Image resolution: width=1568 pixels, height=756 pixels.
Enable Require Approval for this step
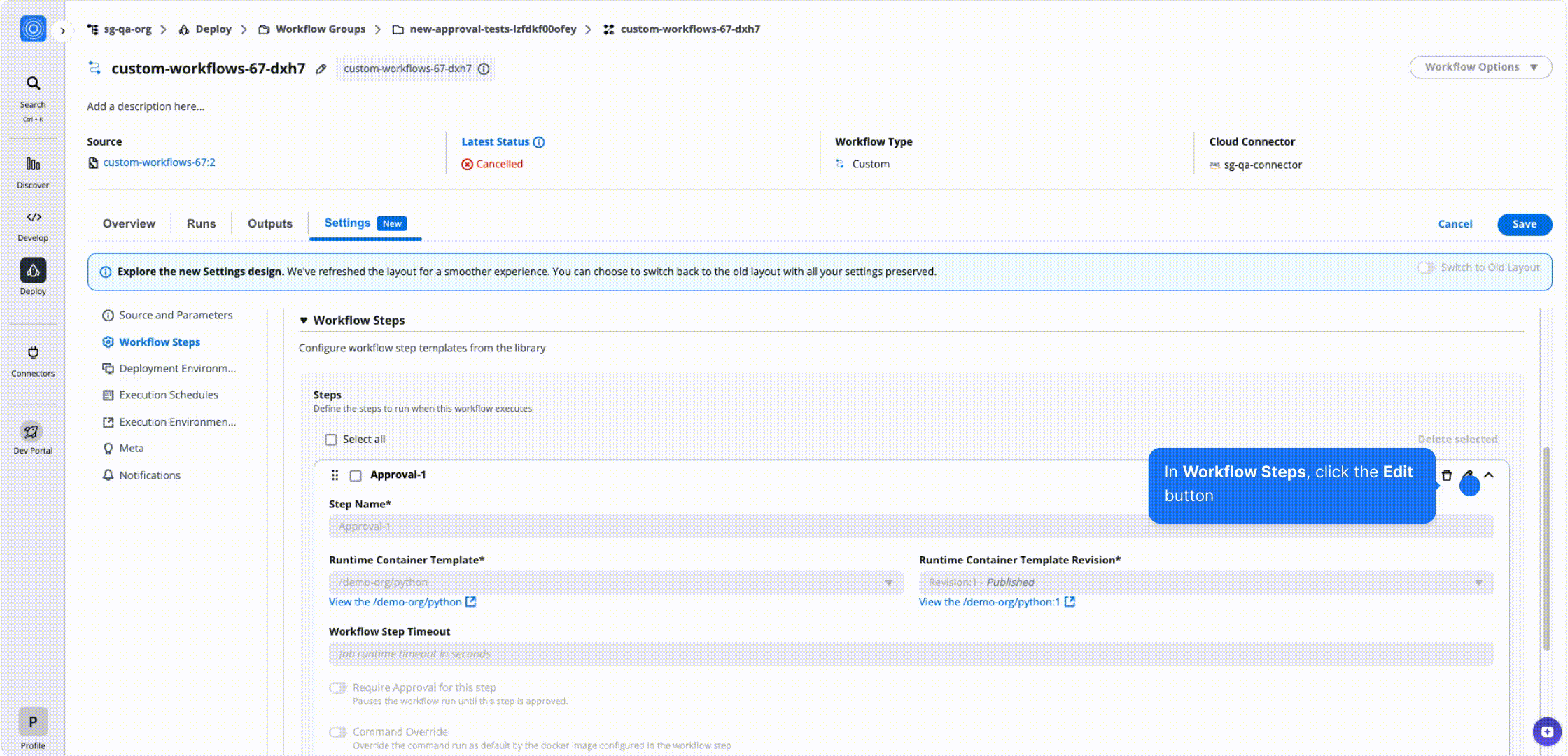337,687
